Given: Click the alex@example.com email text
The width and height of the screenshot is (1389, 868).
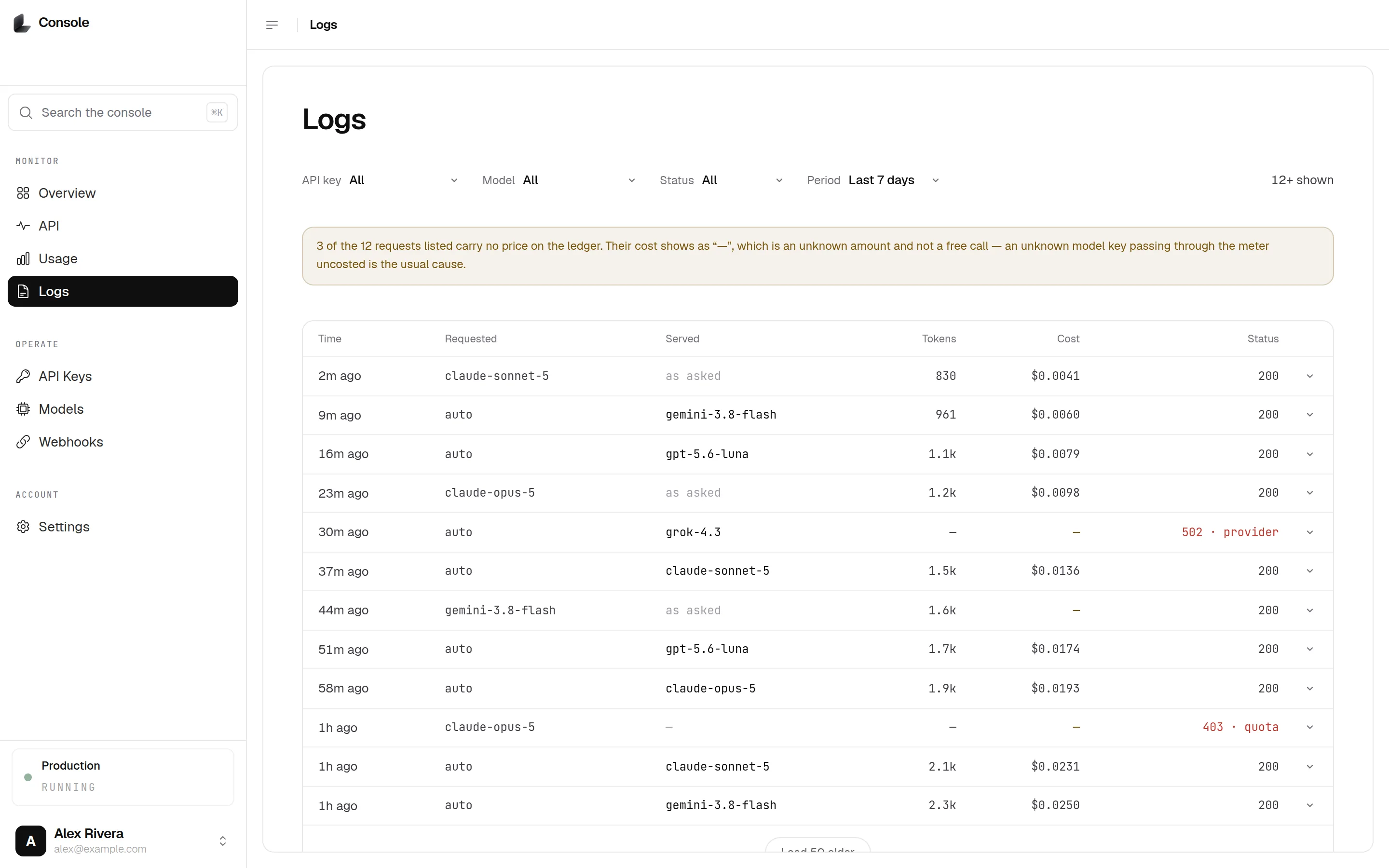Looking at the screenshot, I should point(100,849).
